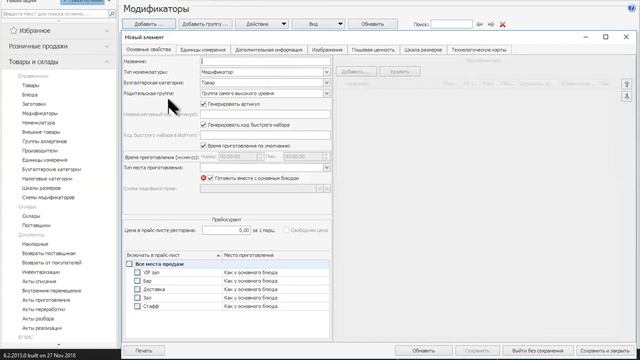This screenshot has height=360, width=640.
Task: Click the price field showing 0,00
Action: 227,230
